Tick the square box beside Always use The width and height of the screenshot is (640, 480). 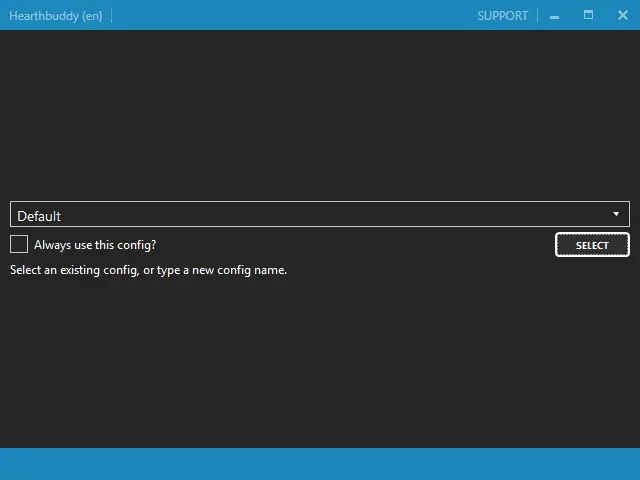19,244
